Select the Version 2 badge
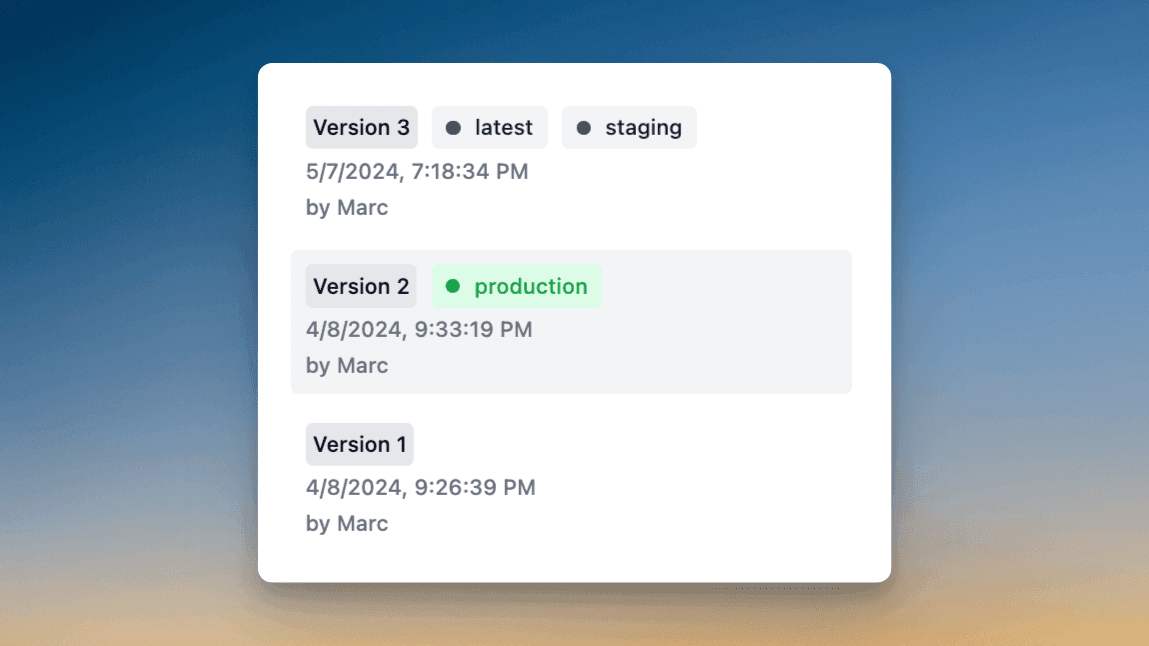Image resolution: width=1149 pixels, height=646 pixels. tap(361, 286)
